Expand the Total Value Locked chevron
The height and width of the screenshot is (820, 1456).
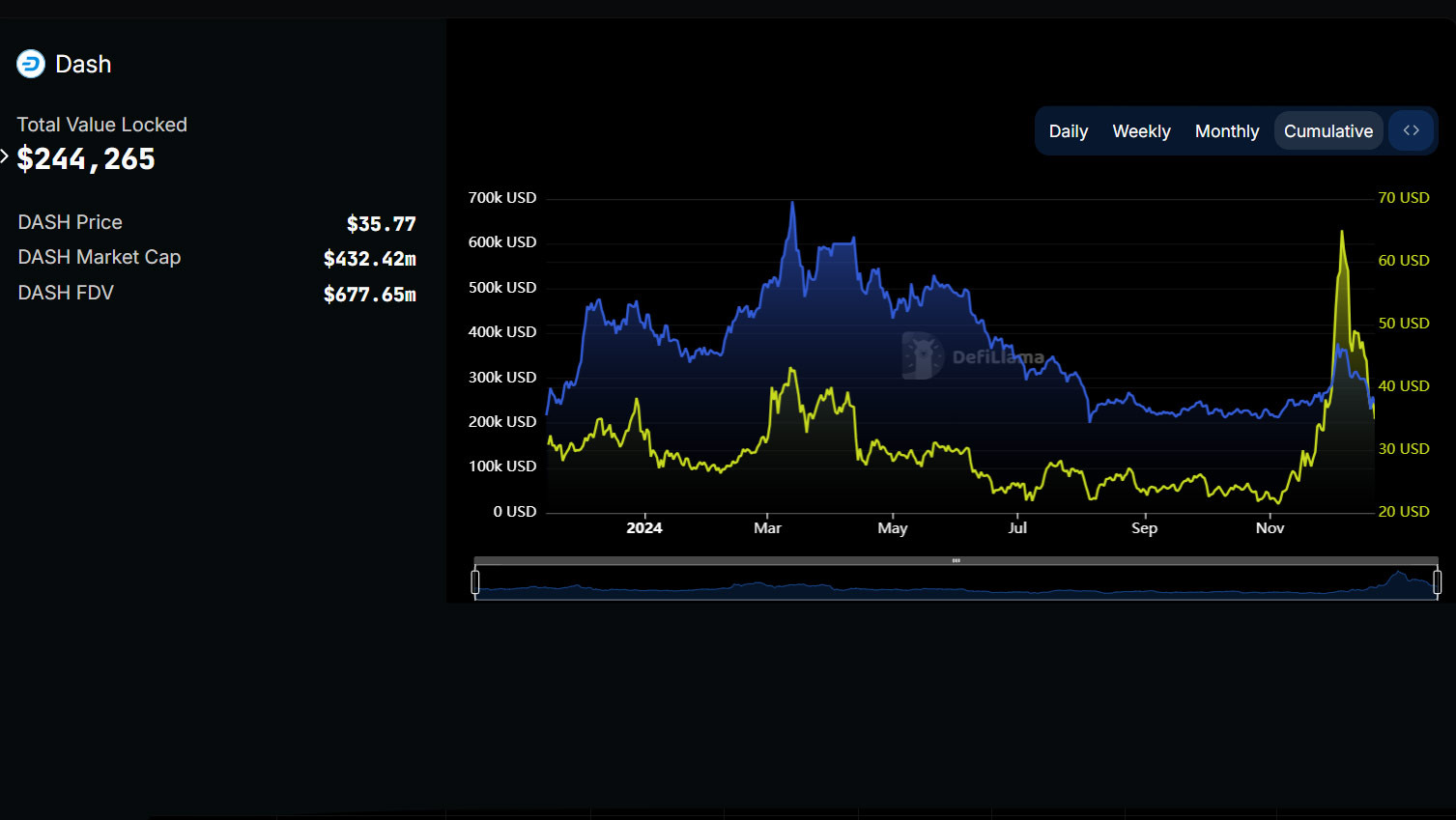click(5, 156)
